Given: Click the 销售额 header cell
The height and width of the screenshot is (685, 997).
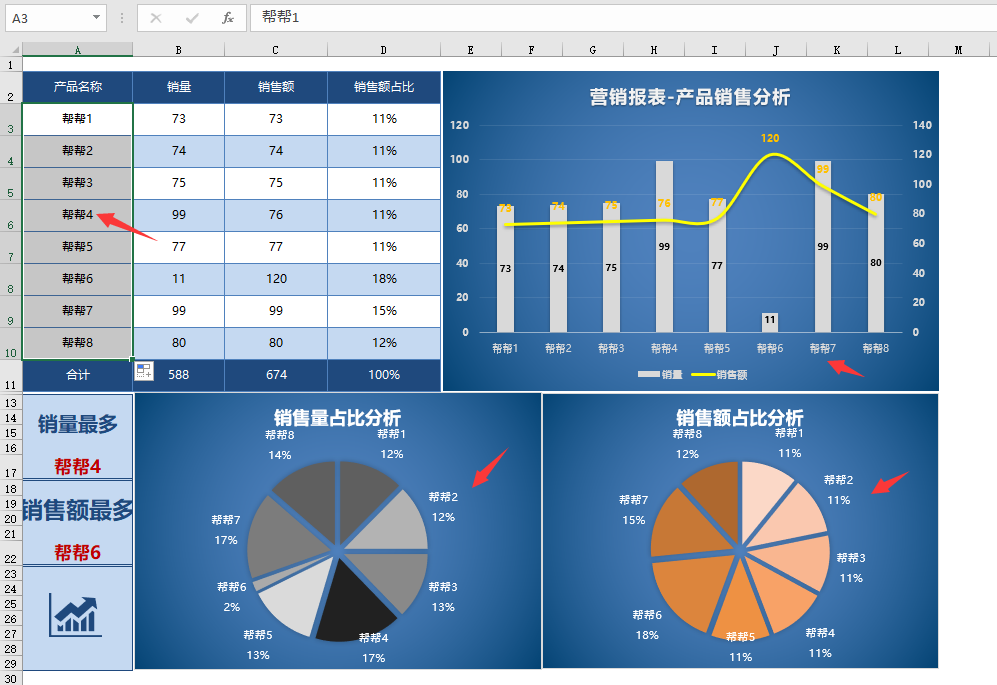Looking at the screenshot, I should [x=276, y=87].
